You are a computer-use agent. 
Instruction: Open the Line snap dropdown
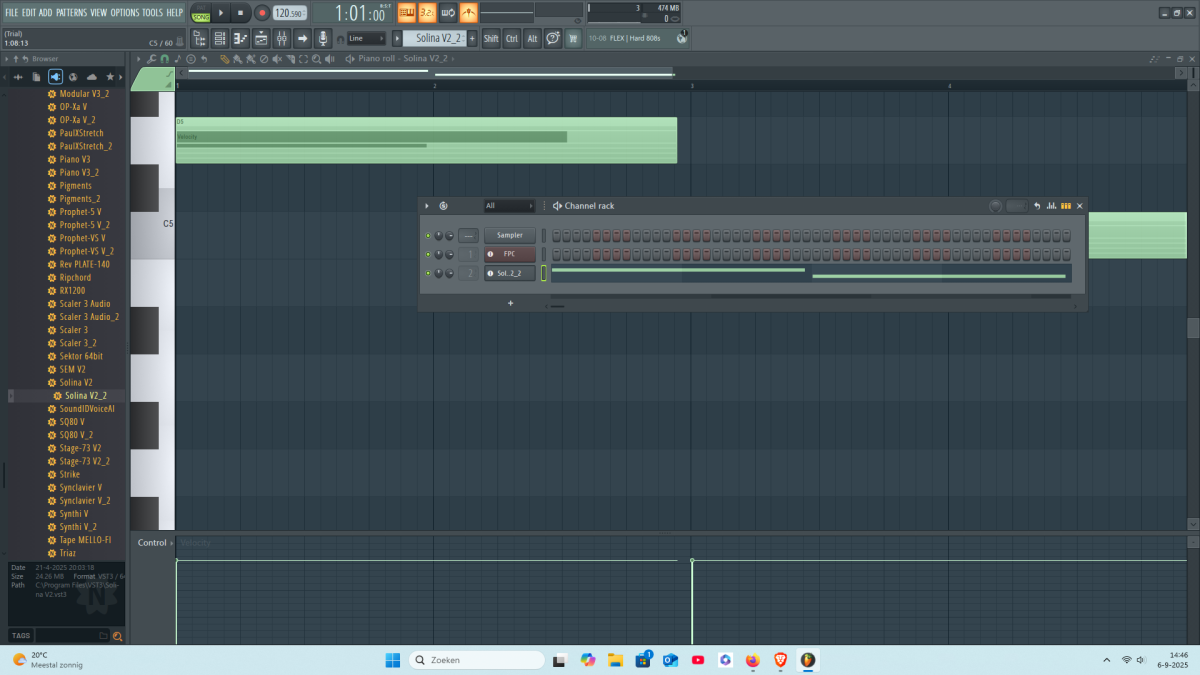click(x=366, y=38)
